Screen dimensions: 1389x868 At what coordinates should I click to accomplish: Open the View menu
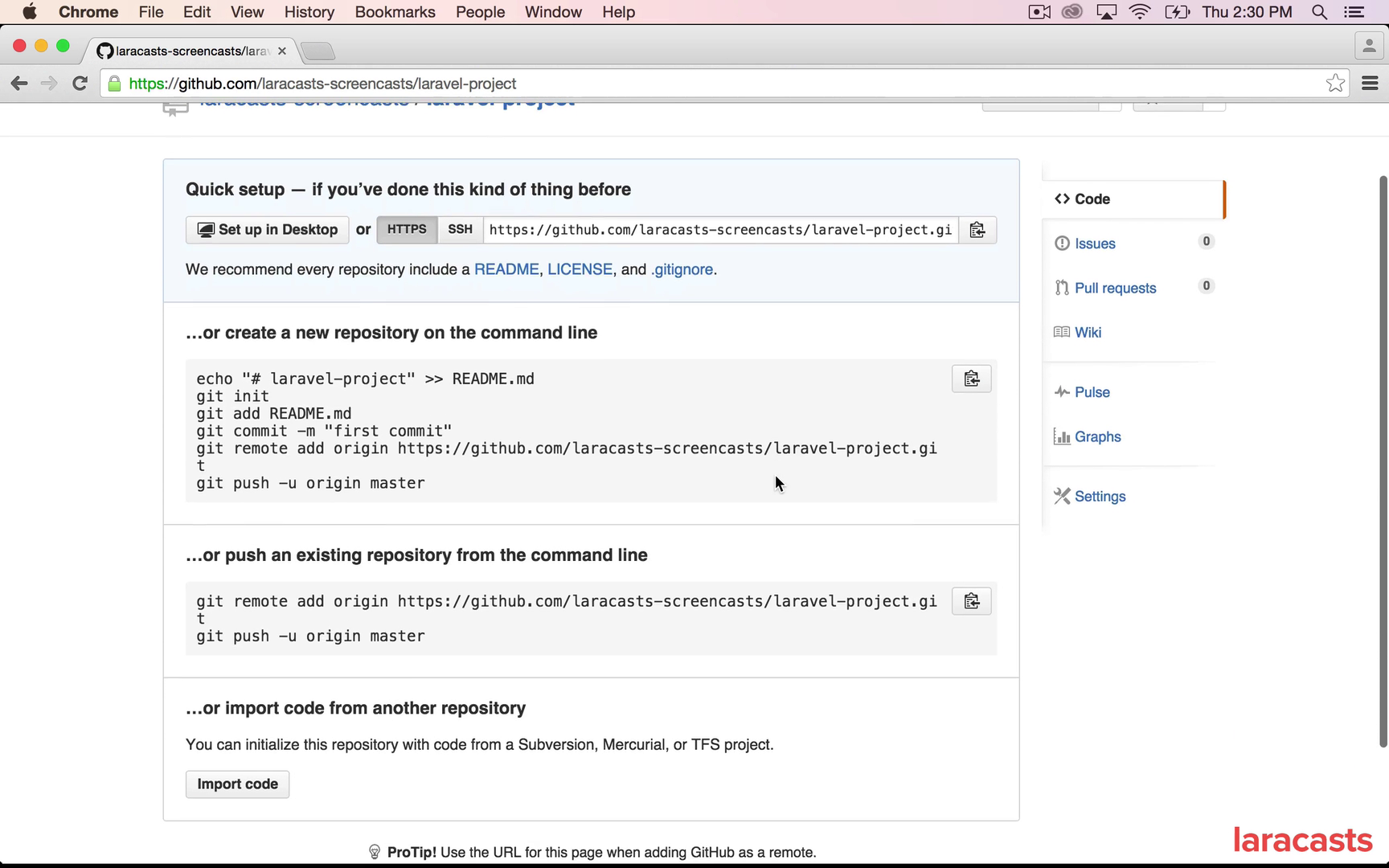point(248,12)
